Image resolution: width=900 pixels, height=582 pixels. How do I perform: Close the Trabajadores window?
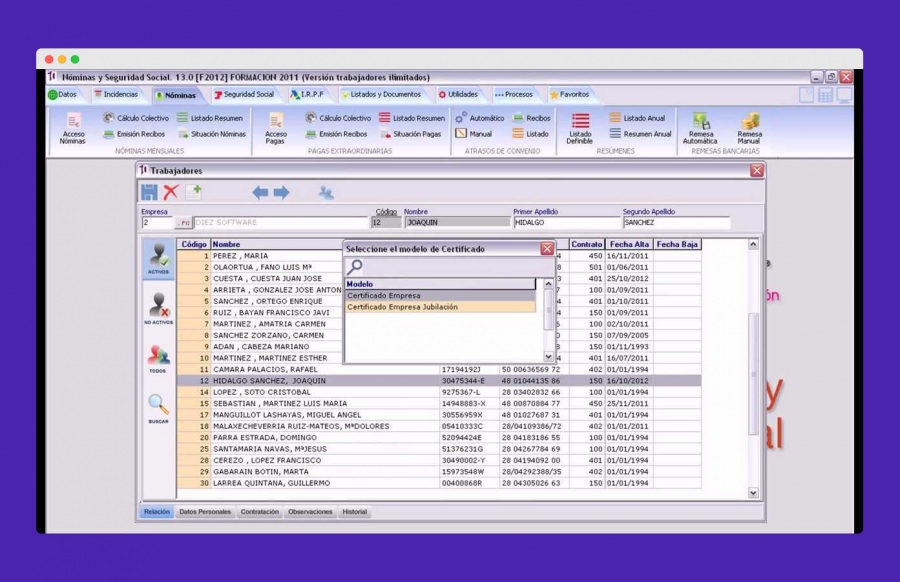[757, 170]
